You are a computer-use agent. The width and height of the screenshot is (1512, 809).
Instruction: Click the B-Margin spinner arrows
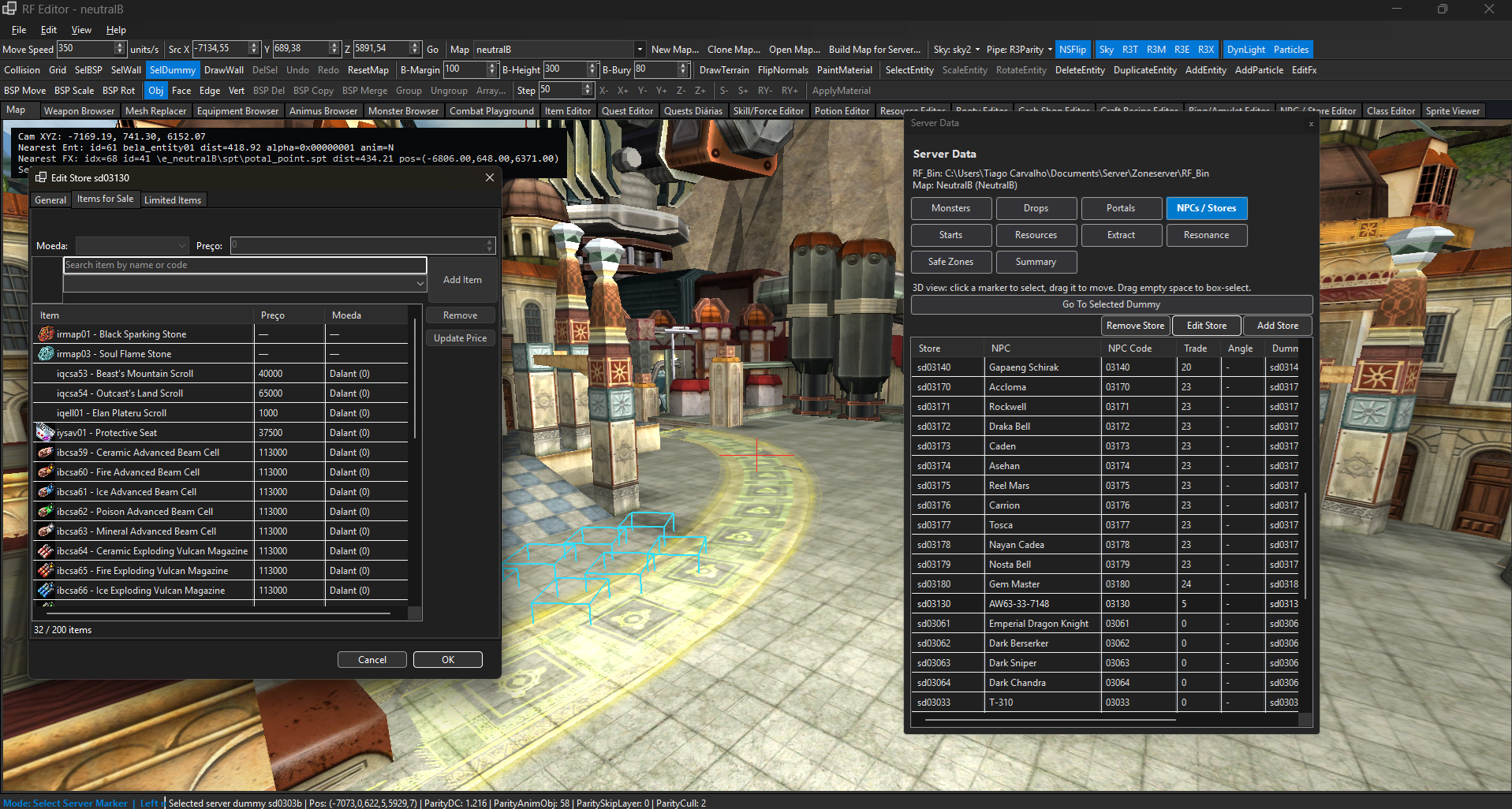(492, 69)
